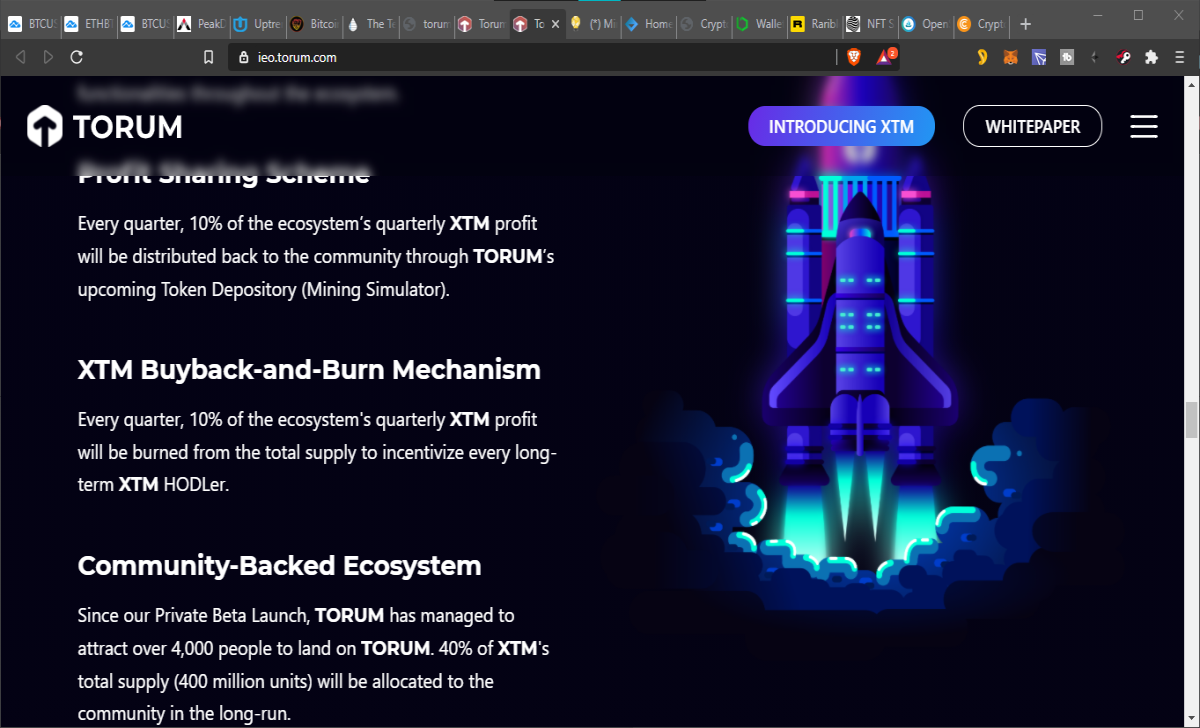Click the page's vertical scrollbar thumb
Screen dimensions: 1200x728
point(1191,420)
